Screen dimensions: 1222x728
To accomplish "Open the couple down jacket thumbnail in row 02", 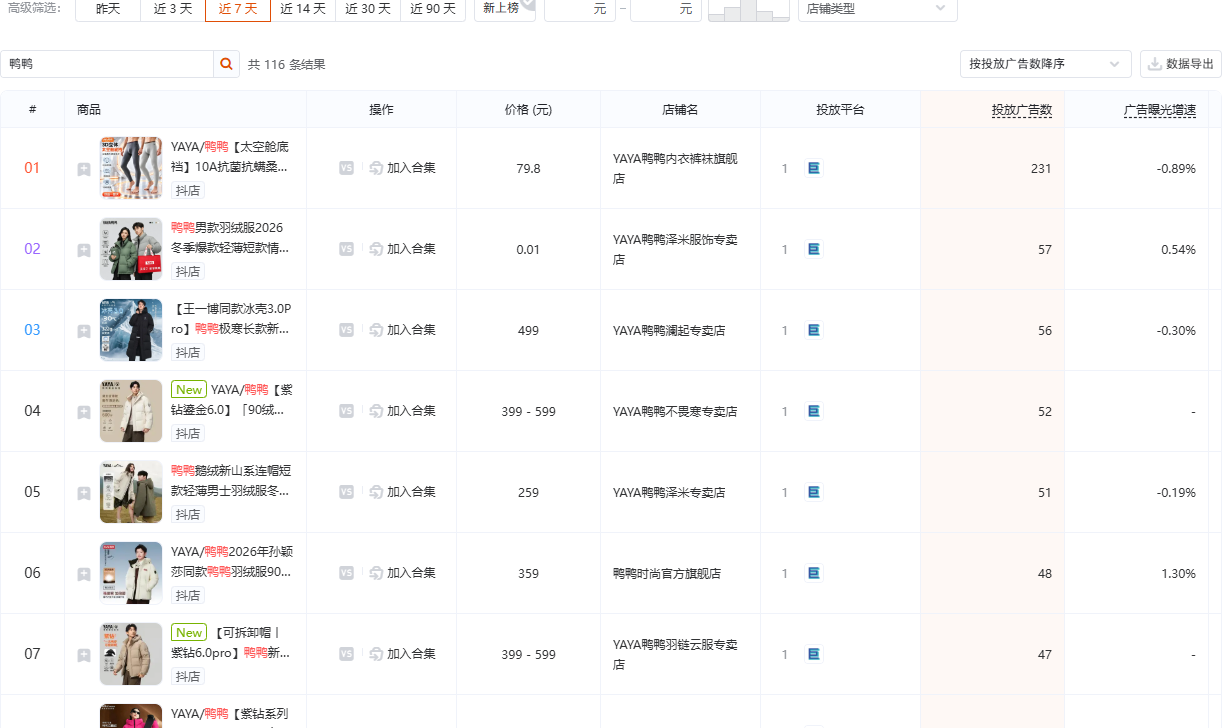I will (x=131, y=249).
